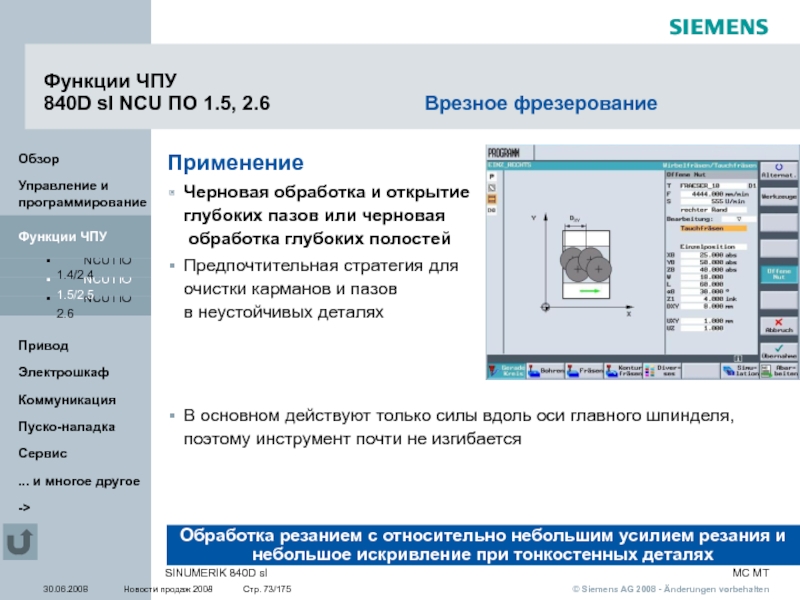Click the -> arrow link in sidebar
The width and height of the screenshot is (800, 600).
[x=24, y=508]
